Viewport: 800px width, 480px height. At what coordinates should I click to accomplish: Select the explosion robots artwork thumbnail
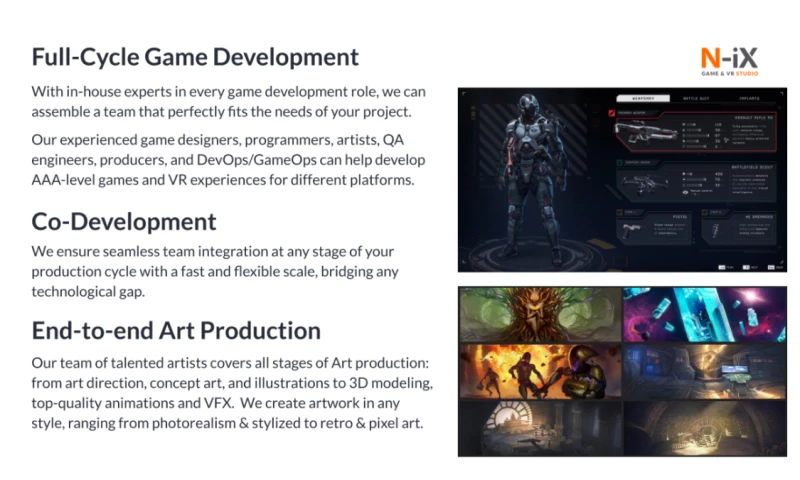[x=540, y=371]
